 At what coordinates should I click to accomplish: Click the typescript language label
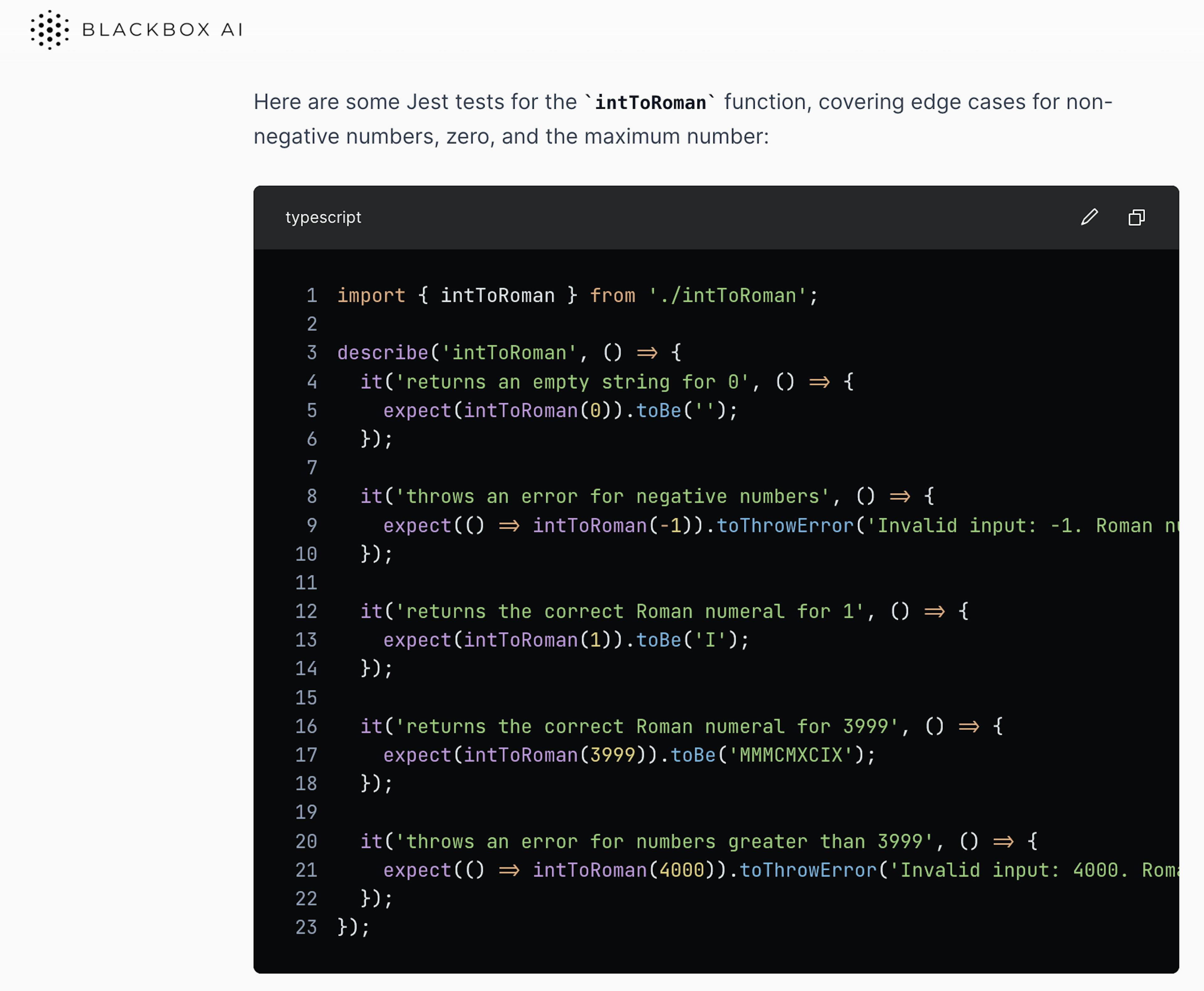click(323, 218)
